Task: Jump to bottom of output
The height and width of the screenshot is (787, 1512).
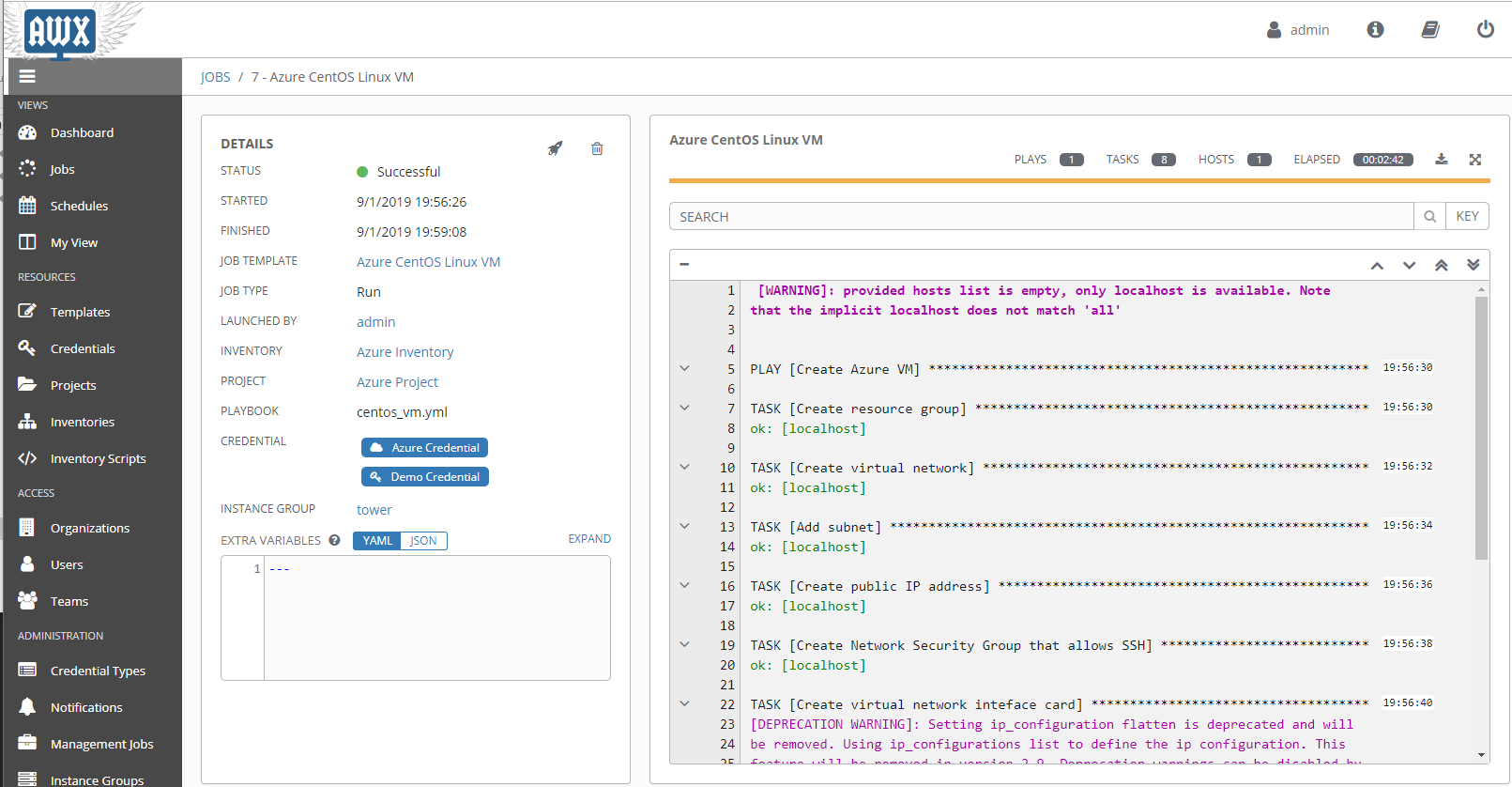Action: pyautogui.click(x=1474, y=265)
